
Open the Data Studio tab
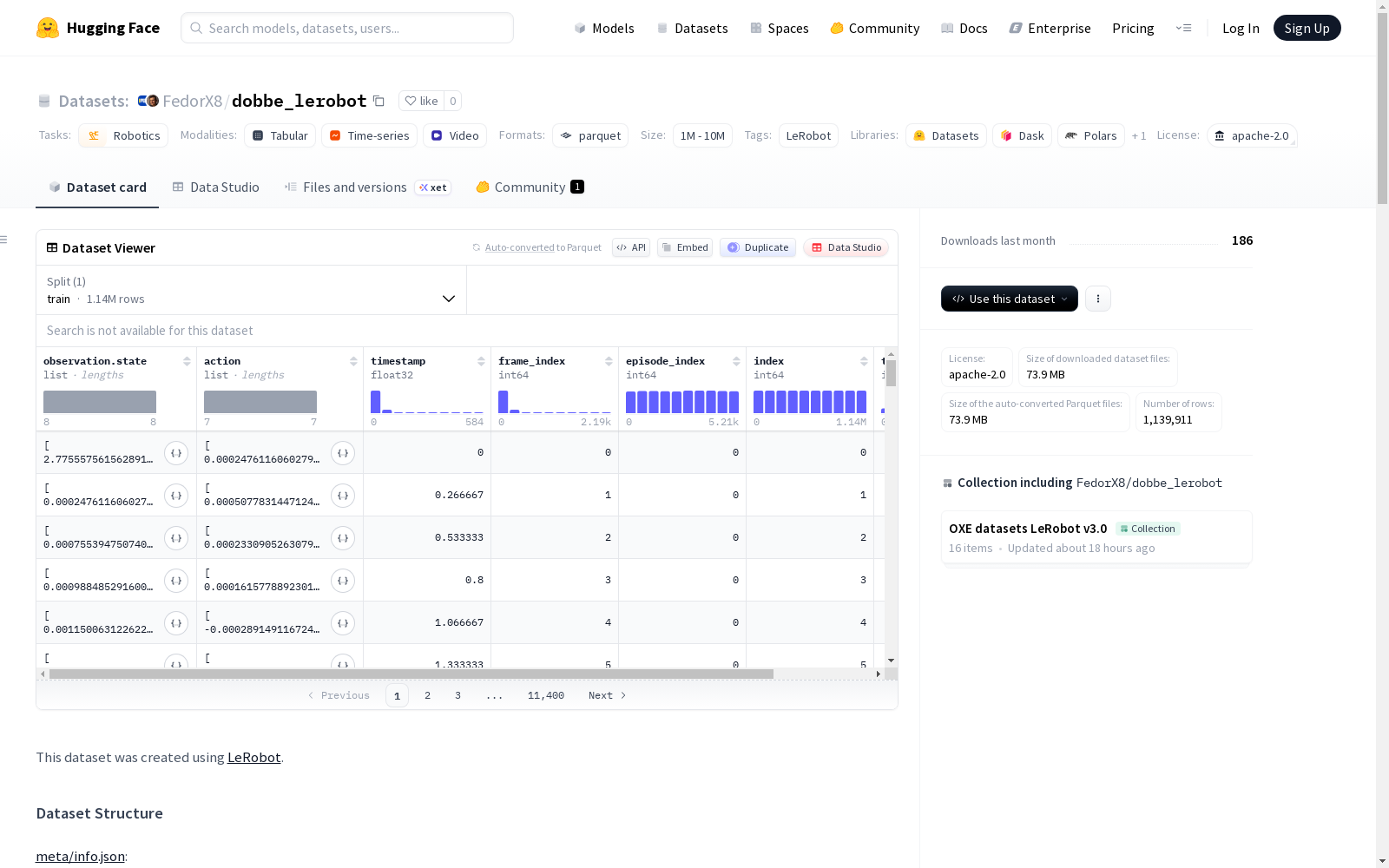point(216,187)
